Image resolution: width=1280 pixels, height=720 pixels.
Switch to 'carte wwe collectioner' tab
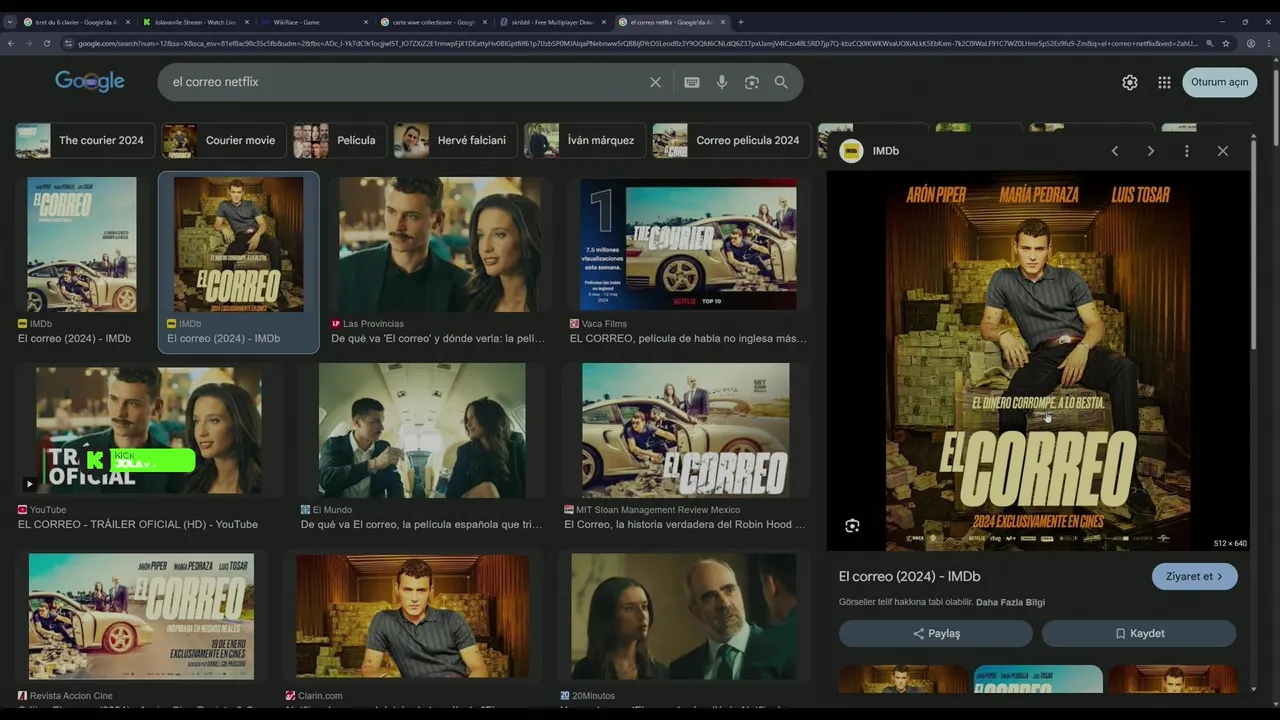[x=433, y=22]
